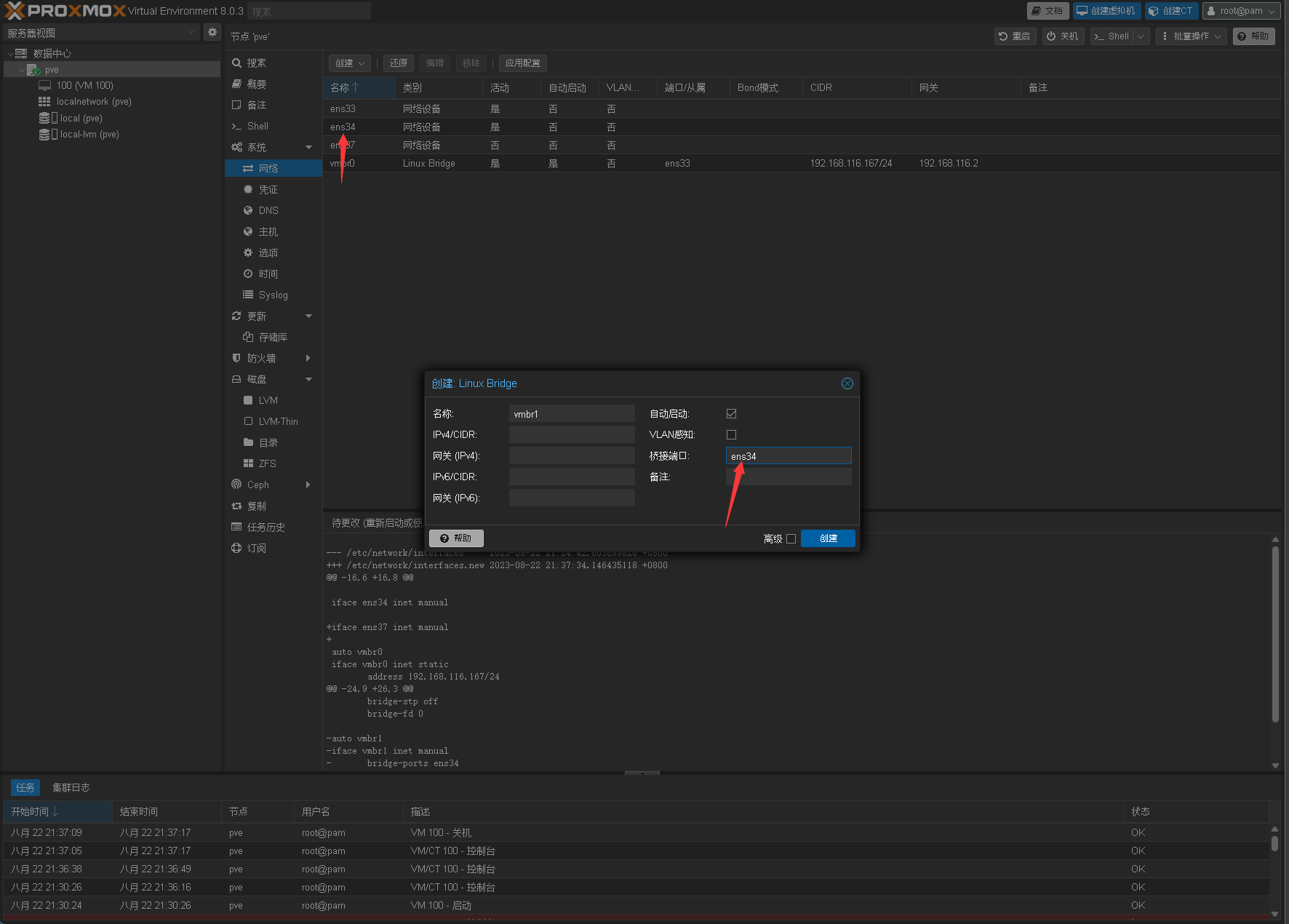Open the 重启 (reboot) node button
This screenshot has height=924, width=1289.
1015,36
